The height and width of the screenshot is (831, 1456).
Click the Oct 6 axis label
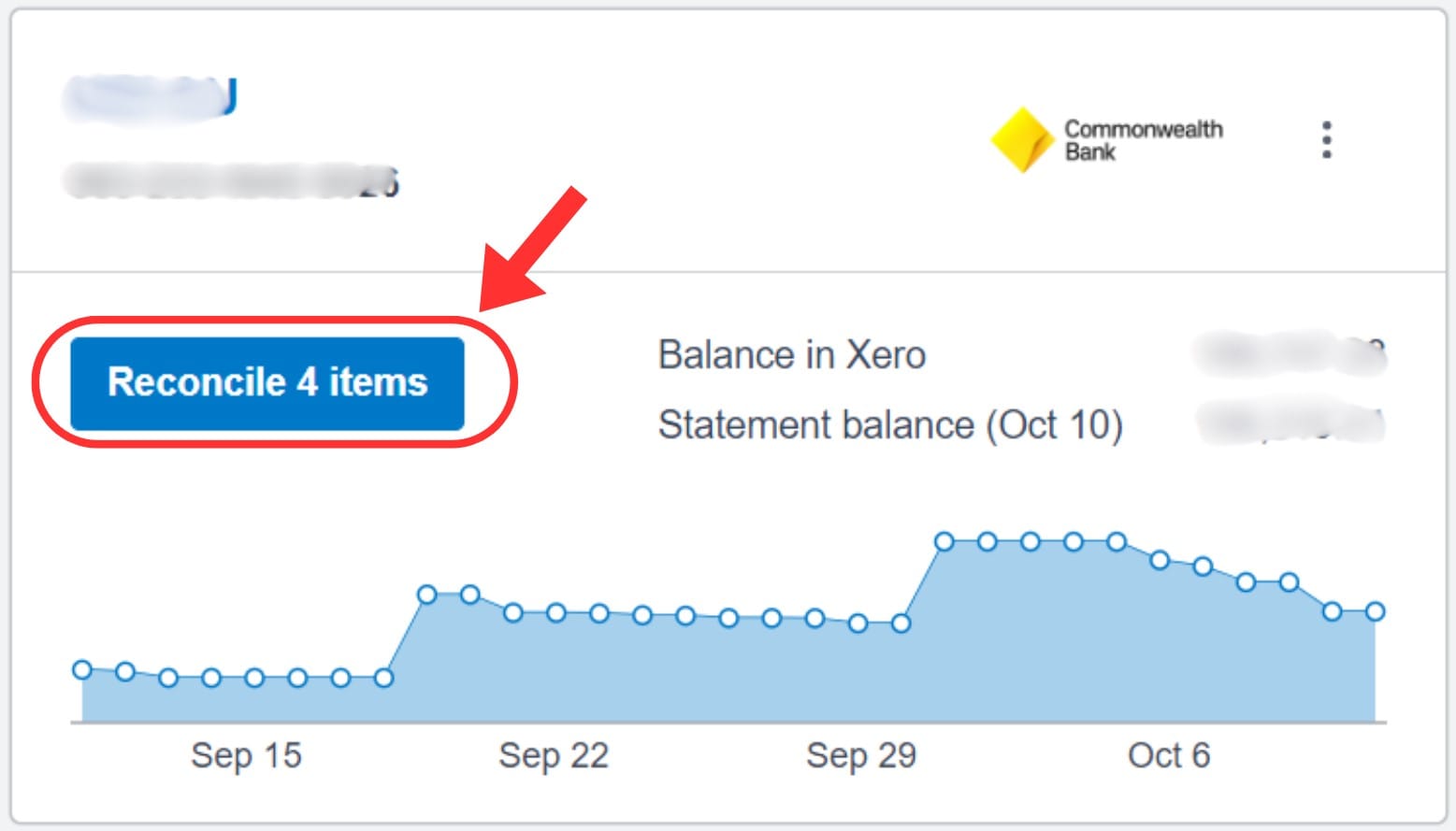click(x=1169, y=755)
